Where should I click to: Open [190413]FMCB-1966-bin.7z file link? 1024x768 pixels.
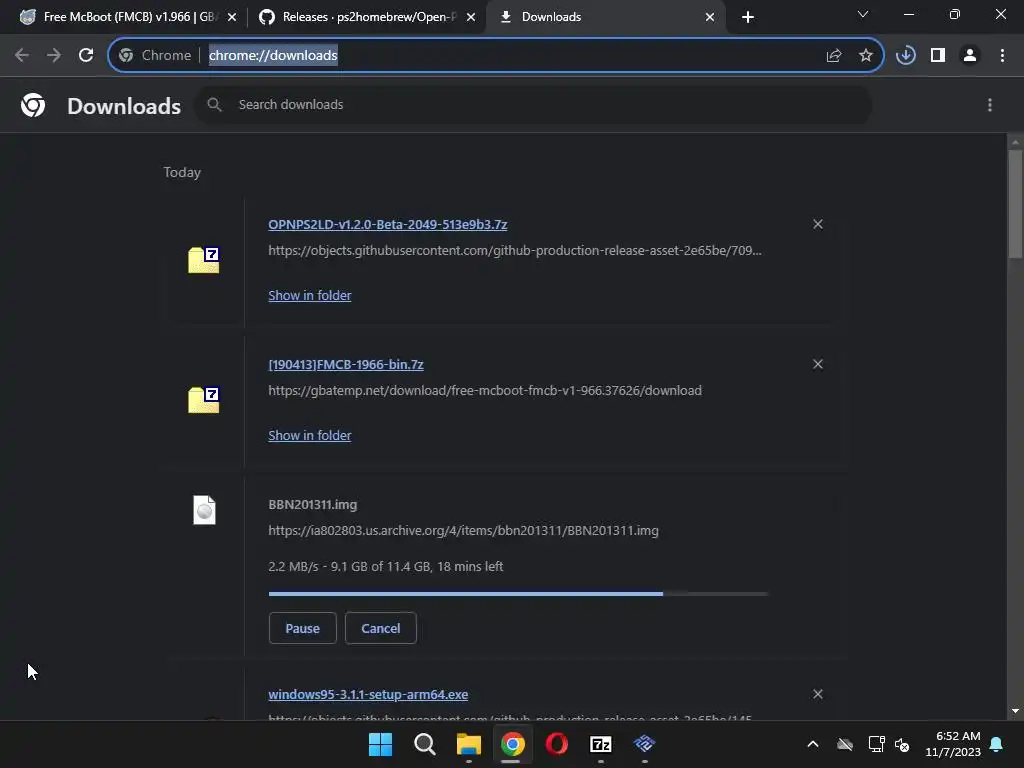[346, 364]
